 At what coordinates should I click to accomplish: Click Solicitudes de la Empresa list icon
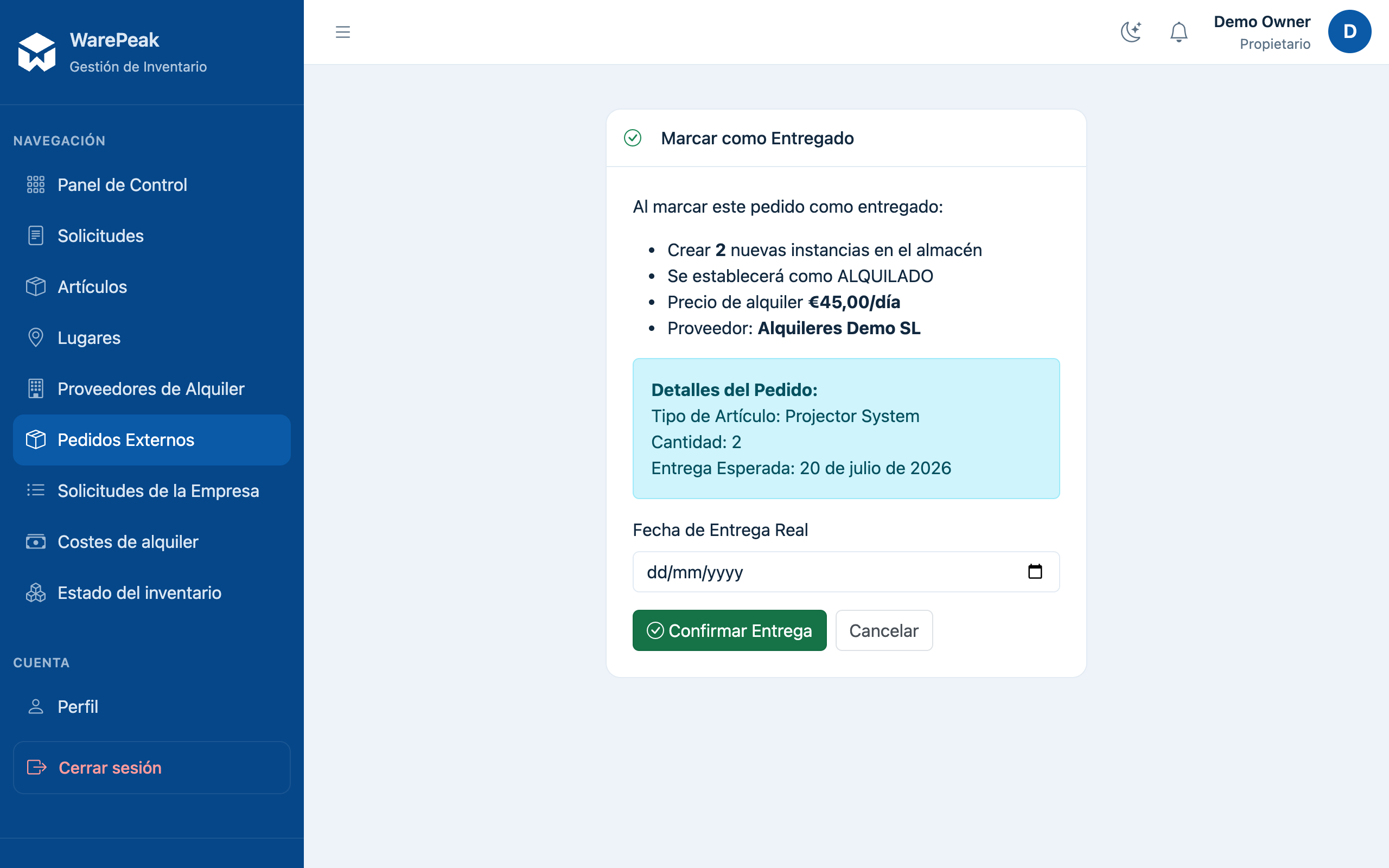pos(36,490)
